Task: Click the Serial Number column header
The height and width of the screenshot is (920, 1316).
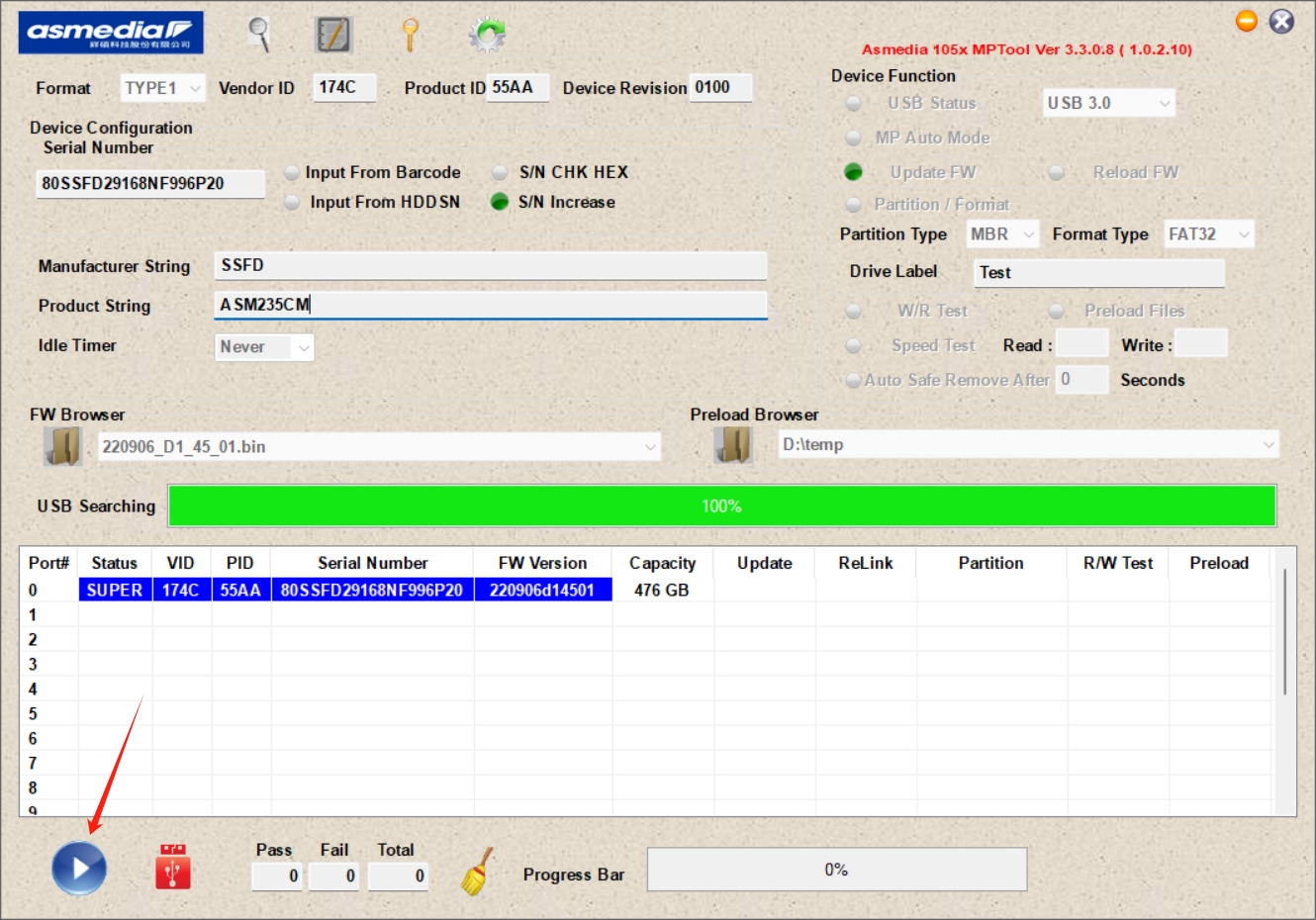Action: [x=372, y=563]
